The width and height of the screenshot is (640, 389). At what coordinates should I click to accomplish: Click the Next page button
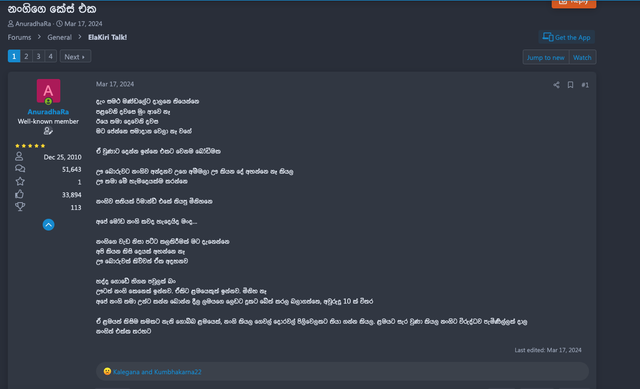tap(75, 56)
